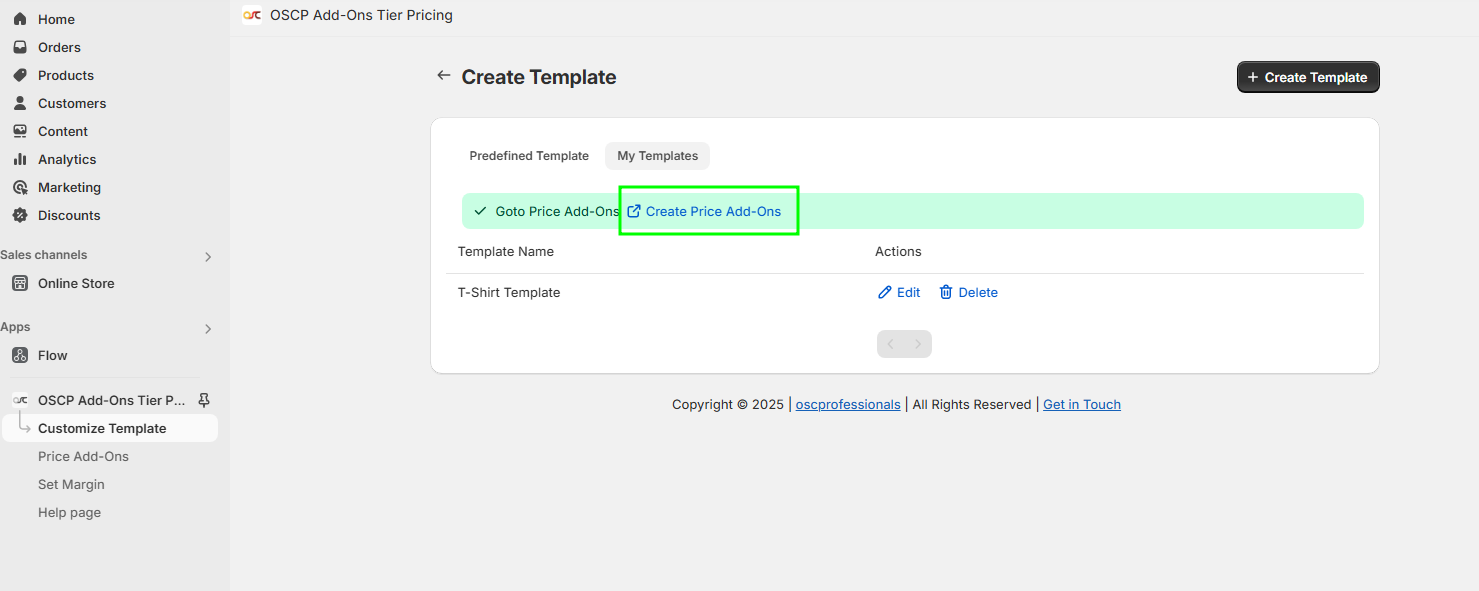Click the Online Store icon

pyautogui.click(x=19, y=283)
